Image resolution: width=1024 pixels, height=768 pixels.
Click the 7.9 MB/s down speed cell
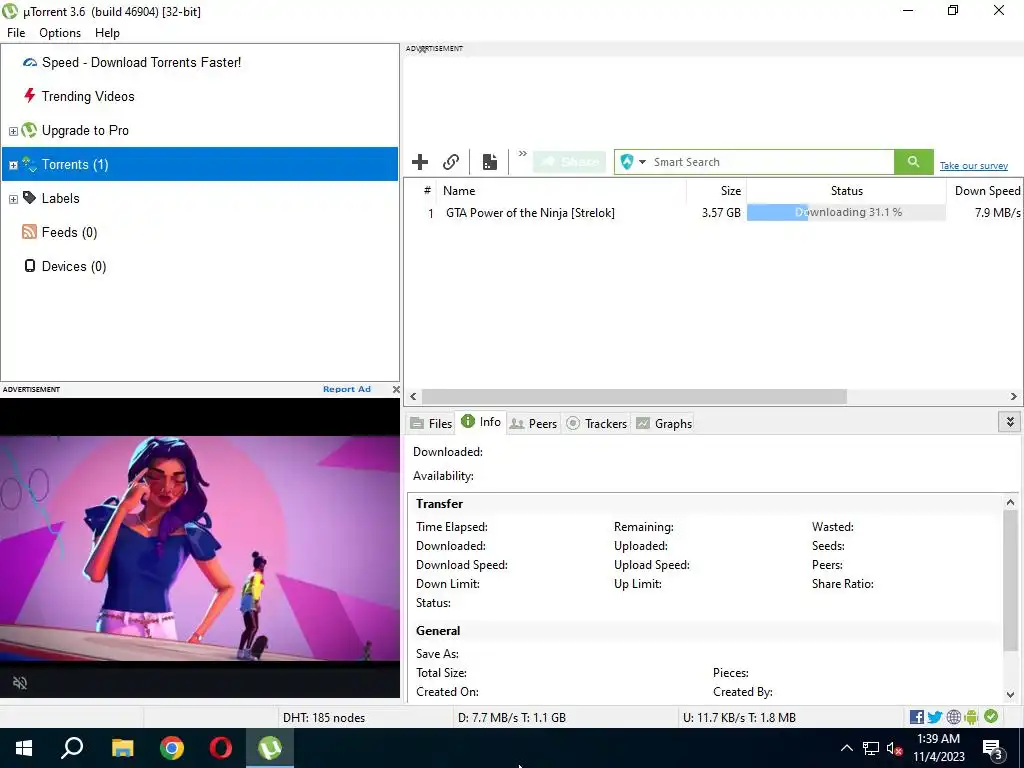(x=997, y=213)
